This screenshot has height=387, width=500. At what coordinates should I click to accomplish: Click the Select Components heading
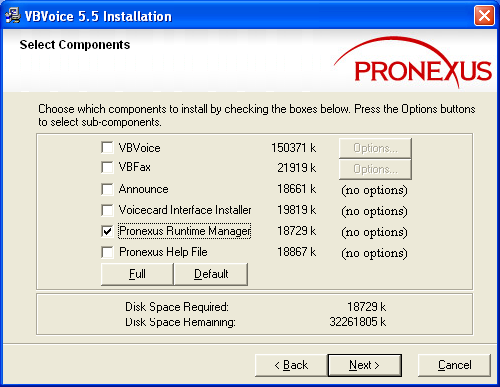75,45
